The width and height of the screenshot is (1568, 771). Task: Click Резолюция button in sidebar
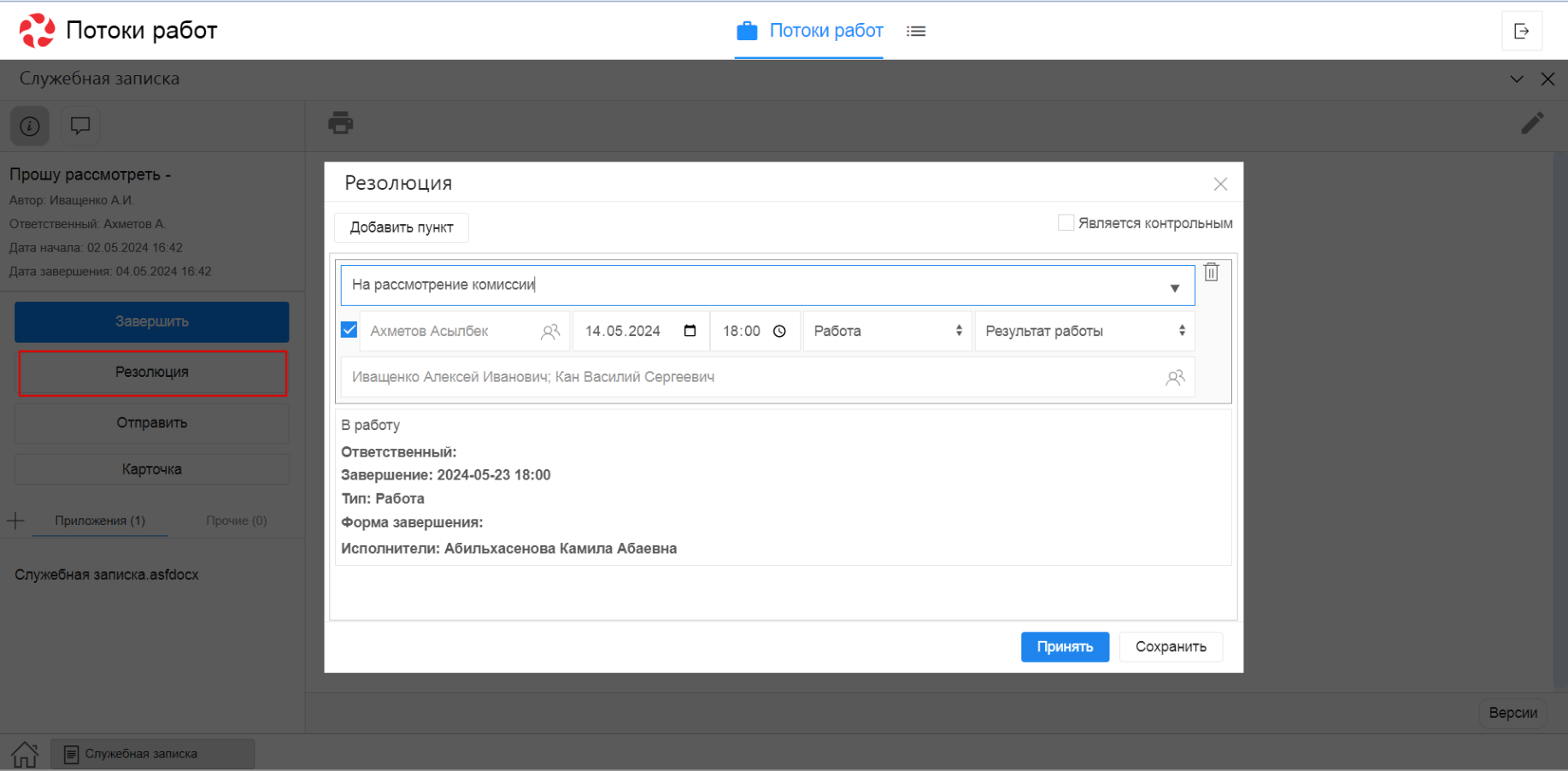pos(152,373)
